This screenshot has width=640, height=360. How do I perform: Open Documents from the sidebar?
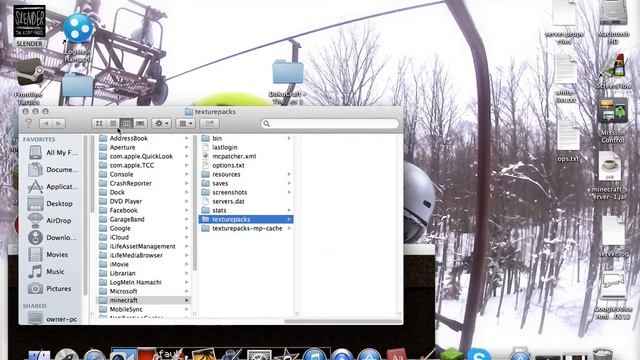[53, 169]
